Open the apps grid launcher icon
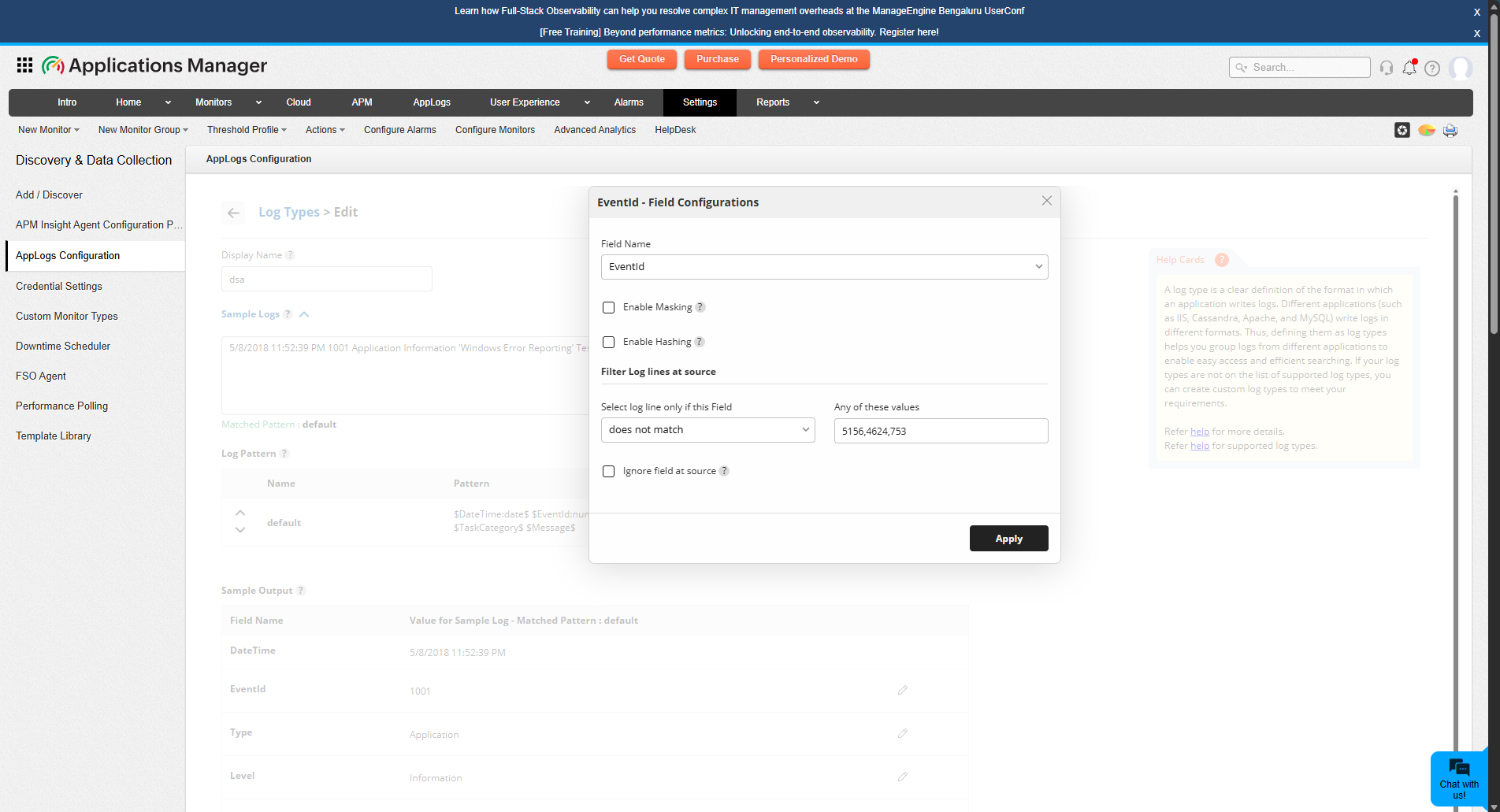The image size is (1500, 812). pyautogui.click(x=24, y=65)
